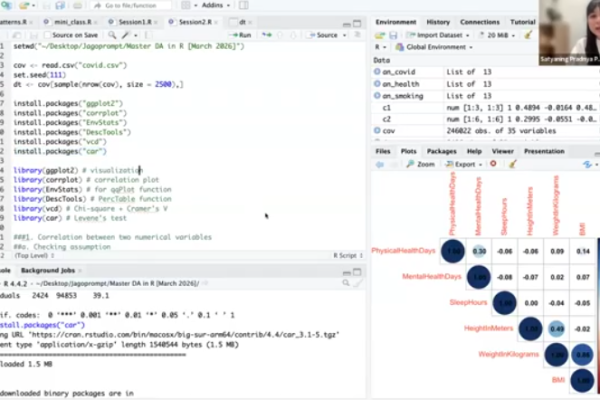Image resolution: width=600 pixels, height=400 pixels.
Task: Click the Go to file/function field
Action: (123, 5)
